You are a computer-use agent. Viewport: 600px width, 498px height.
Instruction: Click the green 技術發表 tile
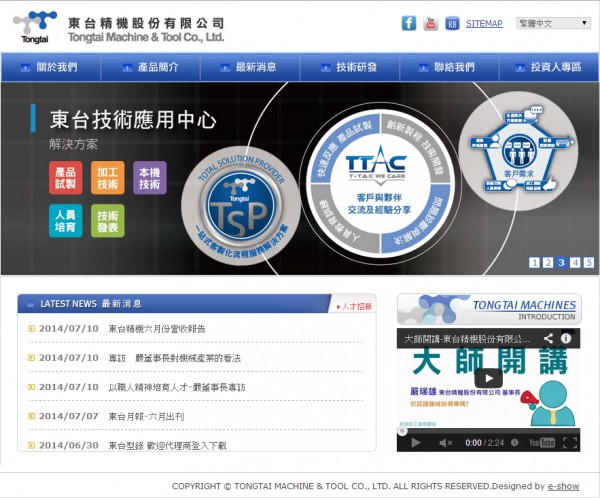click(108, 221)
